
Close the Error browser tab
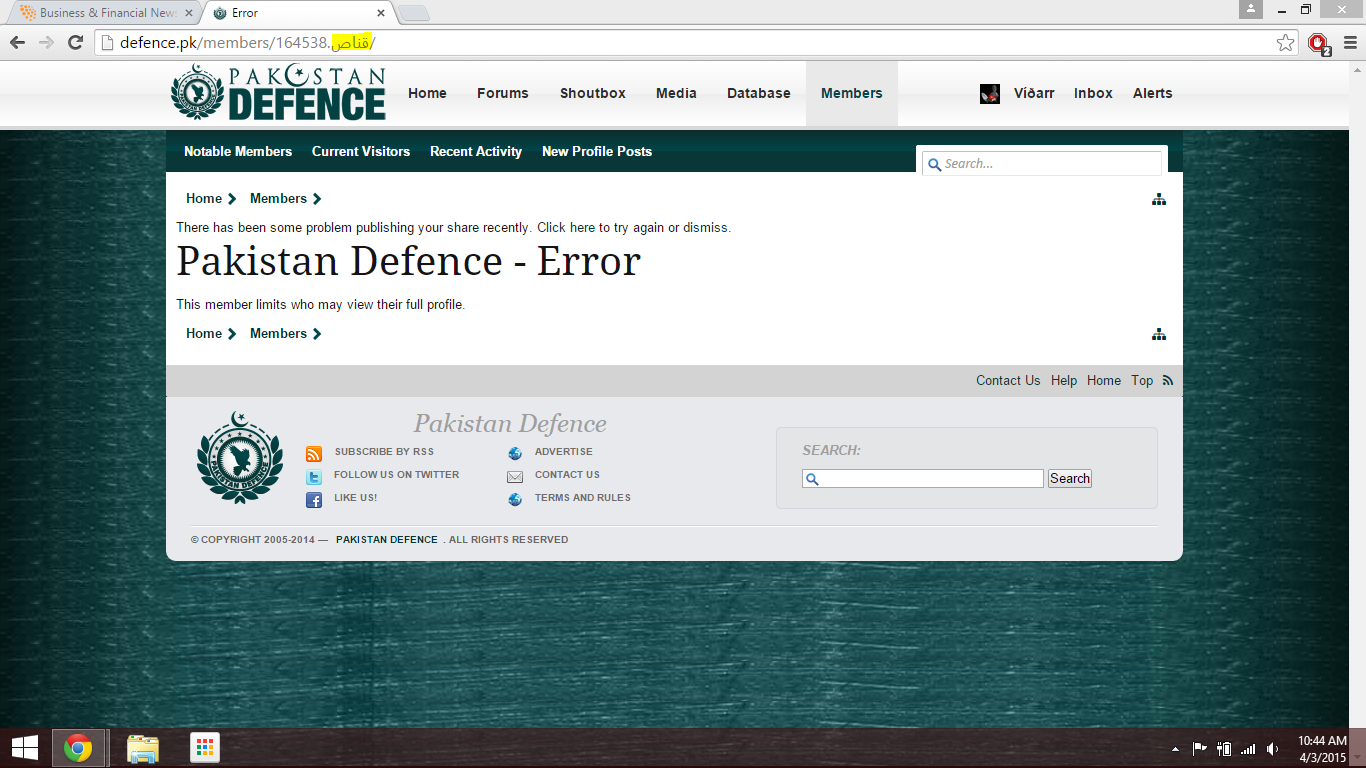[380, 13]
